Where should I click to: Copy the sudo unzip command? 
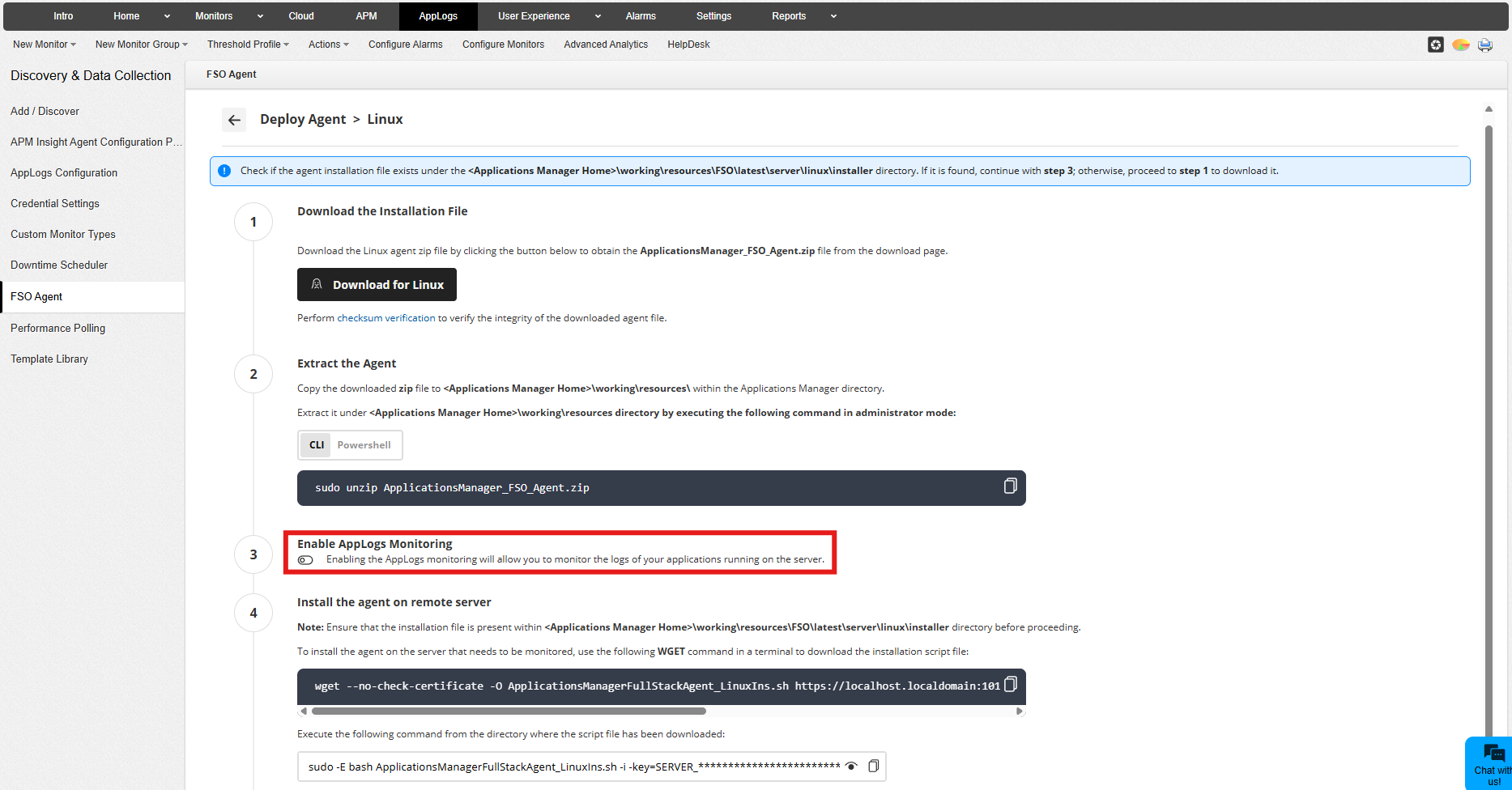coord(1010,486)
